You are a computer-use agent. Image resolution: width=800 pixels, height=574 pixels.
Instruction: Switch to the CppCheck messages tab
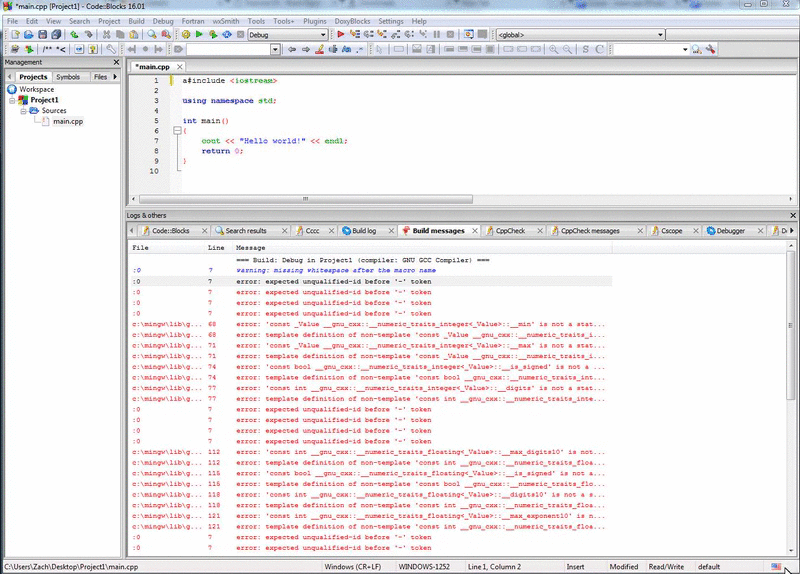pyautogui.click(x=590, y=231)
